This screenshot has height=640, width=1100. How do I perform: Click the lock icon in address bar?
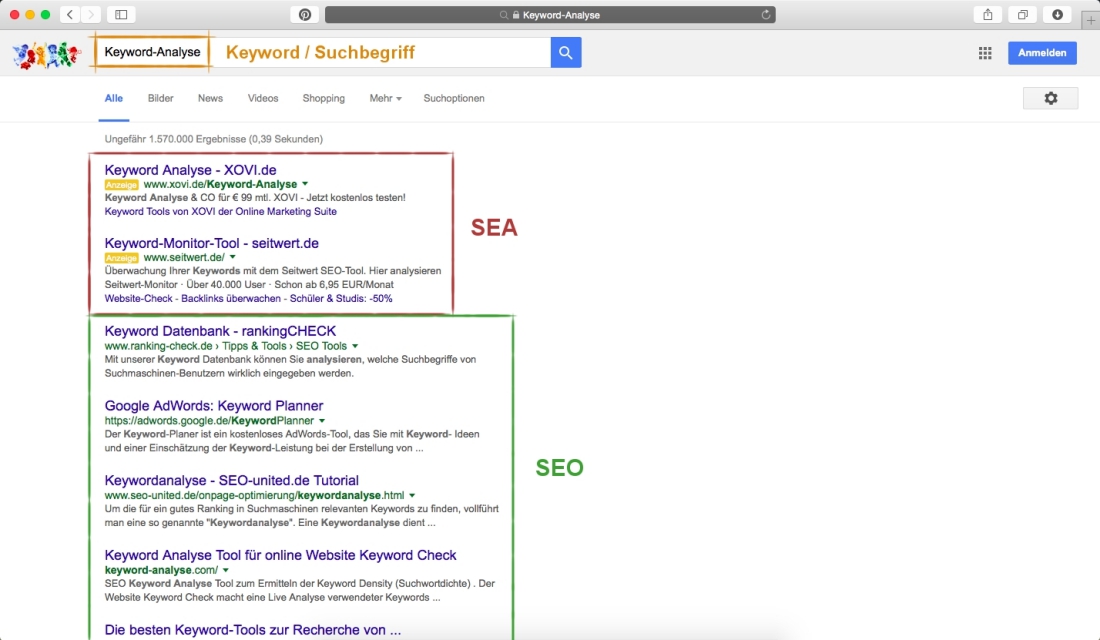(x=516, y=15)
